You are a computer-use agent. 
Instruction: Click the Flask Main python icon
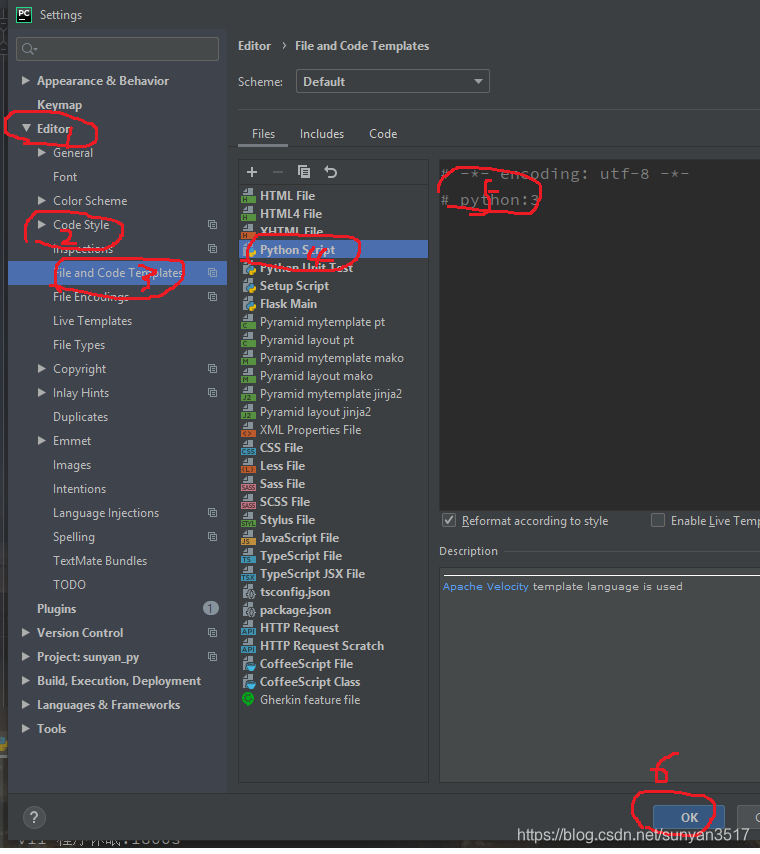coord(249,304)
